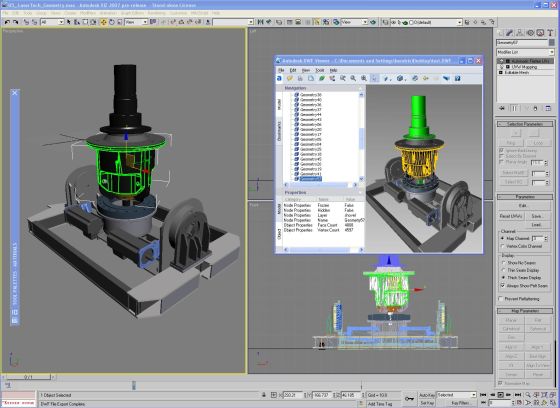Click the Geometry57 object color swatch
The width and height of the screenshot is (560, 408).
tap(552, 43)
